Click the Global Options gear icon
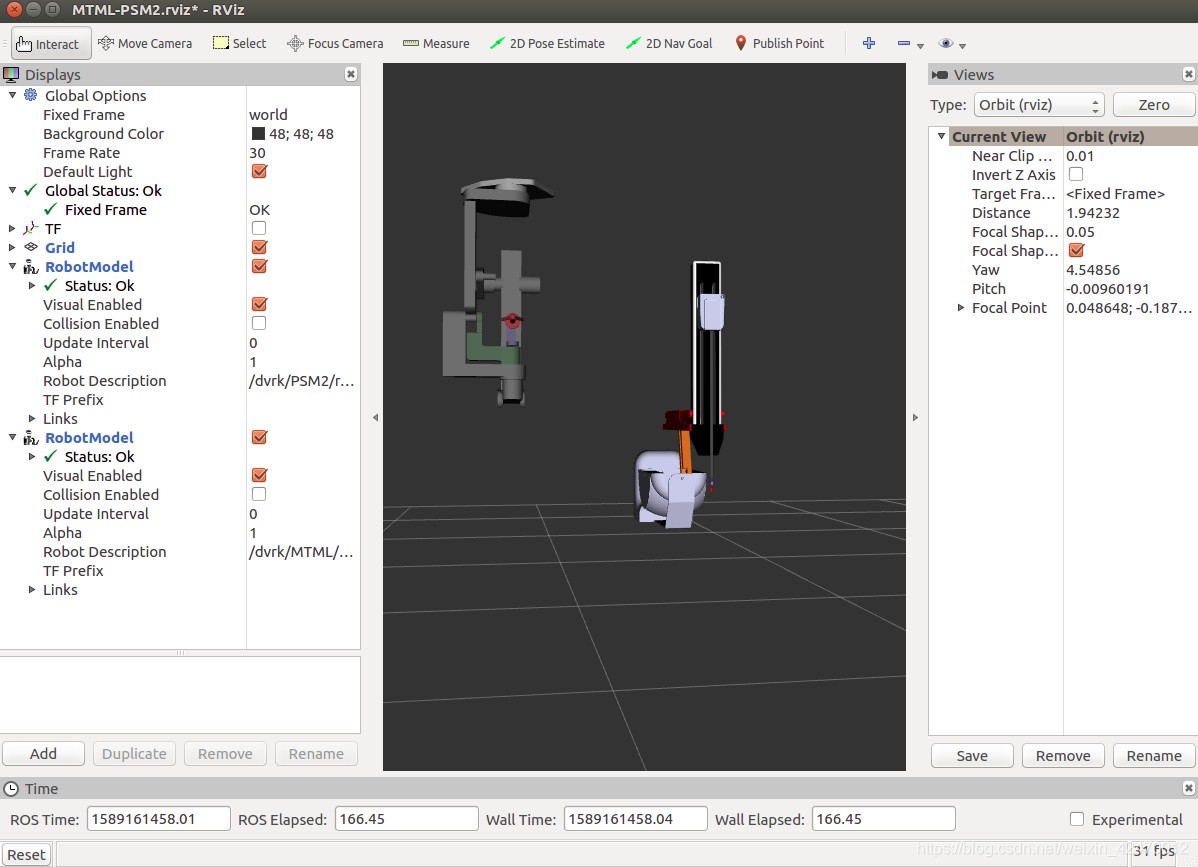 tap(31, 95)
